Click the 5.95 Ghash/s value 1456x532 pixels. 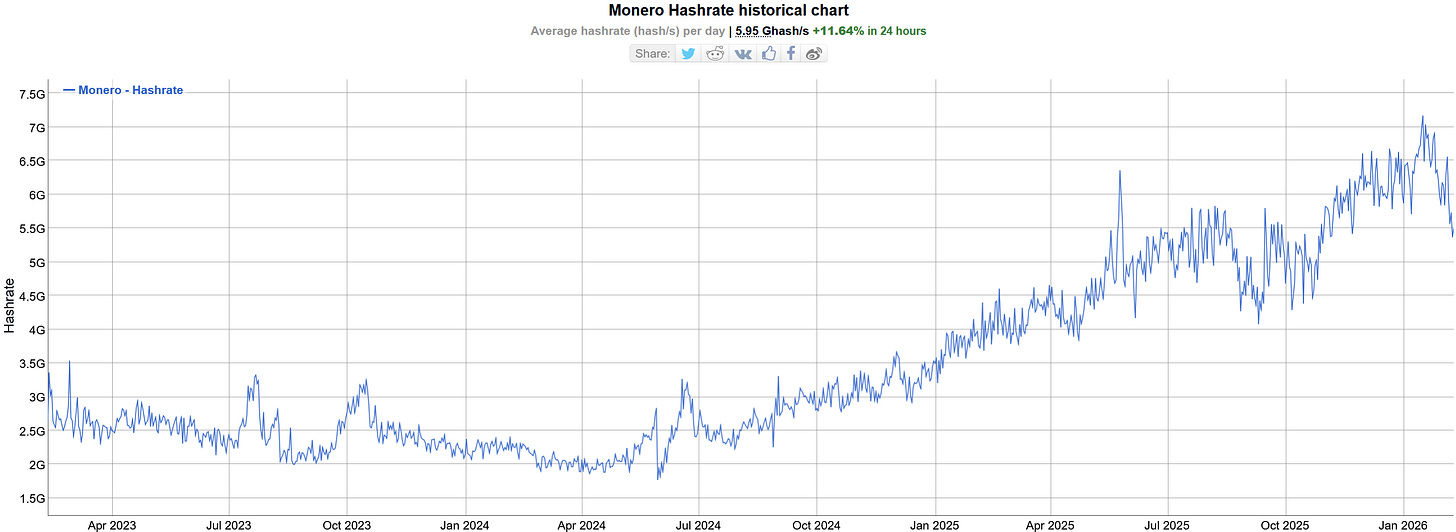[x=771, y=31]
